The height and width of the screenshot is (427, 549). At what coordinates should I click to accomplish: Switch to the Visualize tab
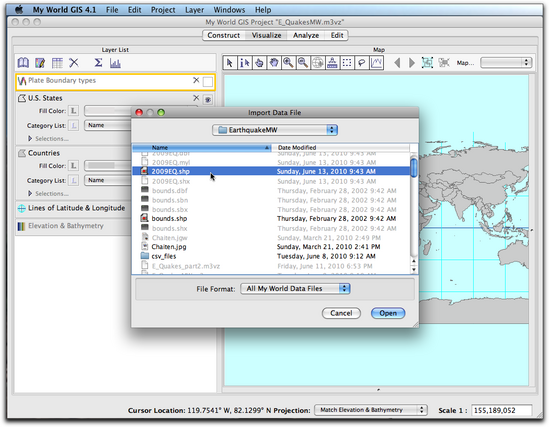tap(266, 35)
